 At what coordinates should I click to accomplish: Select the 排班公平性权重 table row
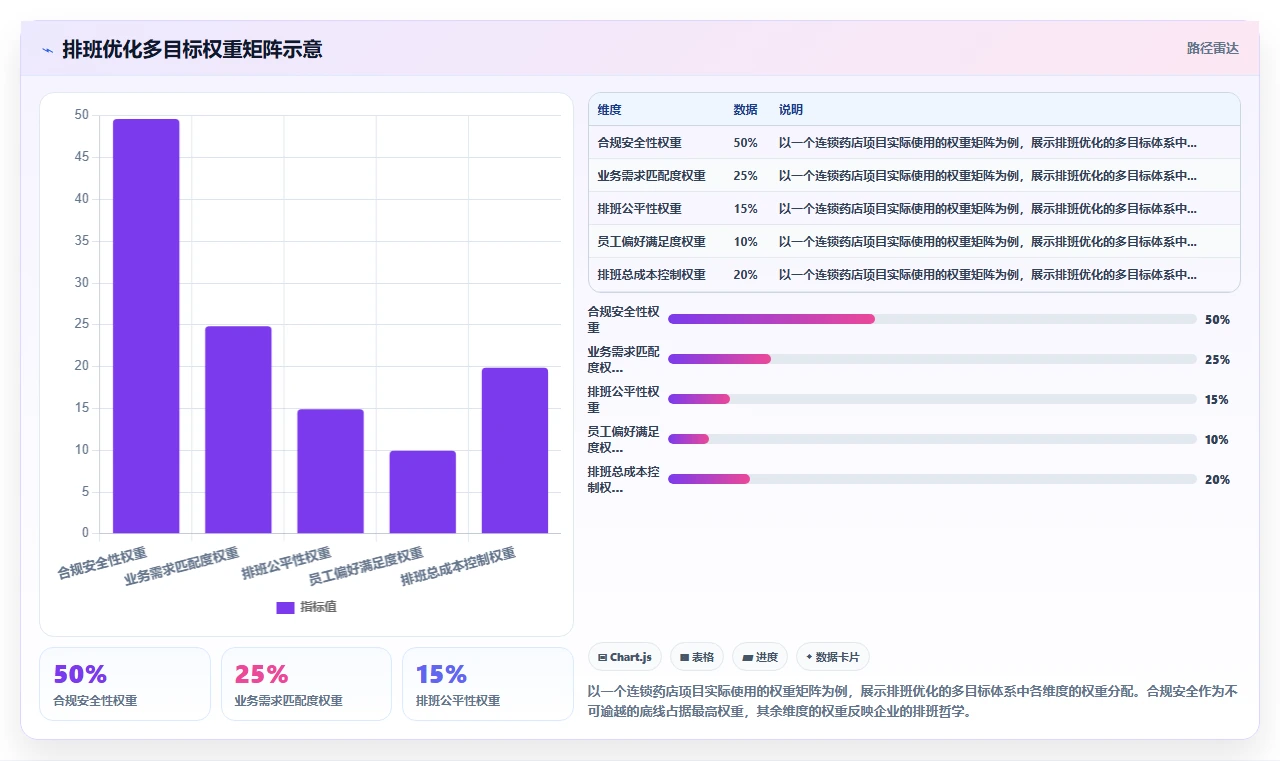(914, 209)
